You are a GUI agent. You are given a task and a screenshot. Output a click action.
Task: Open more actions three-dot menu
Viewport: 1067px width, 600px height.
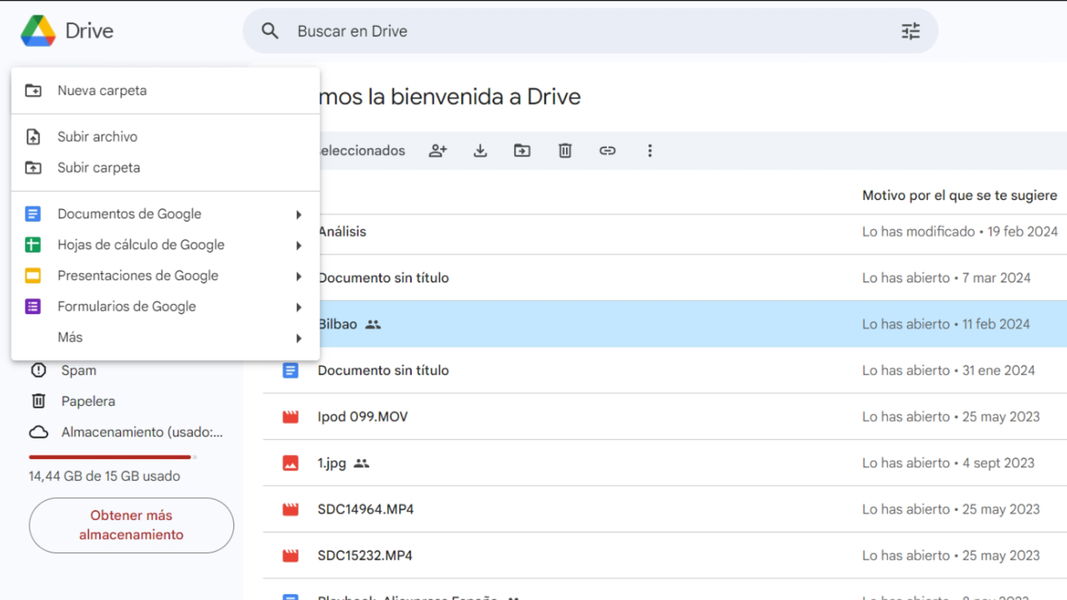pos(650,150)
